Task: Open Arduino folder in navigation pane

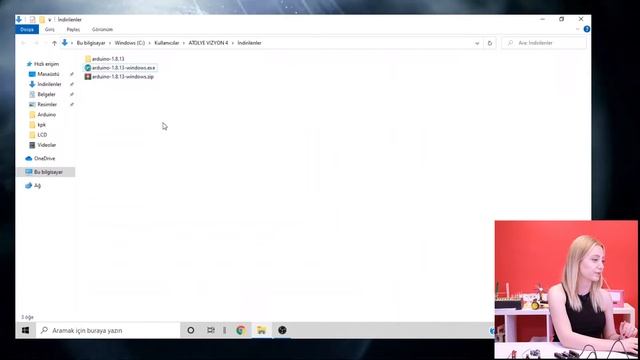Action: [42, 115]
